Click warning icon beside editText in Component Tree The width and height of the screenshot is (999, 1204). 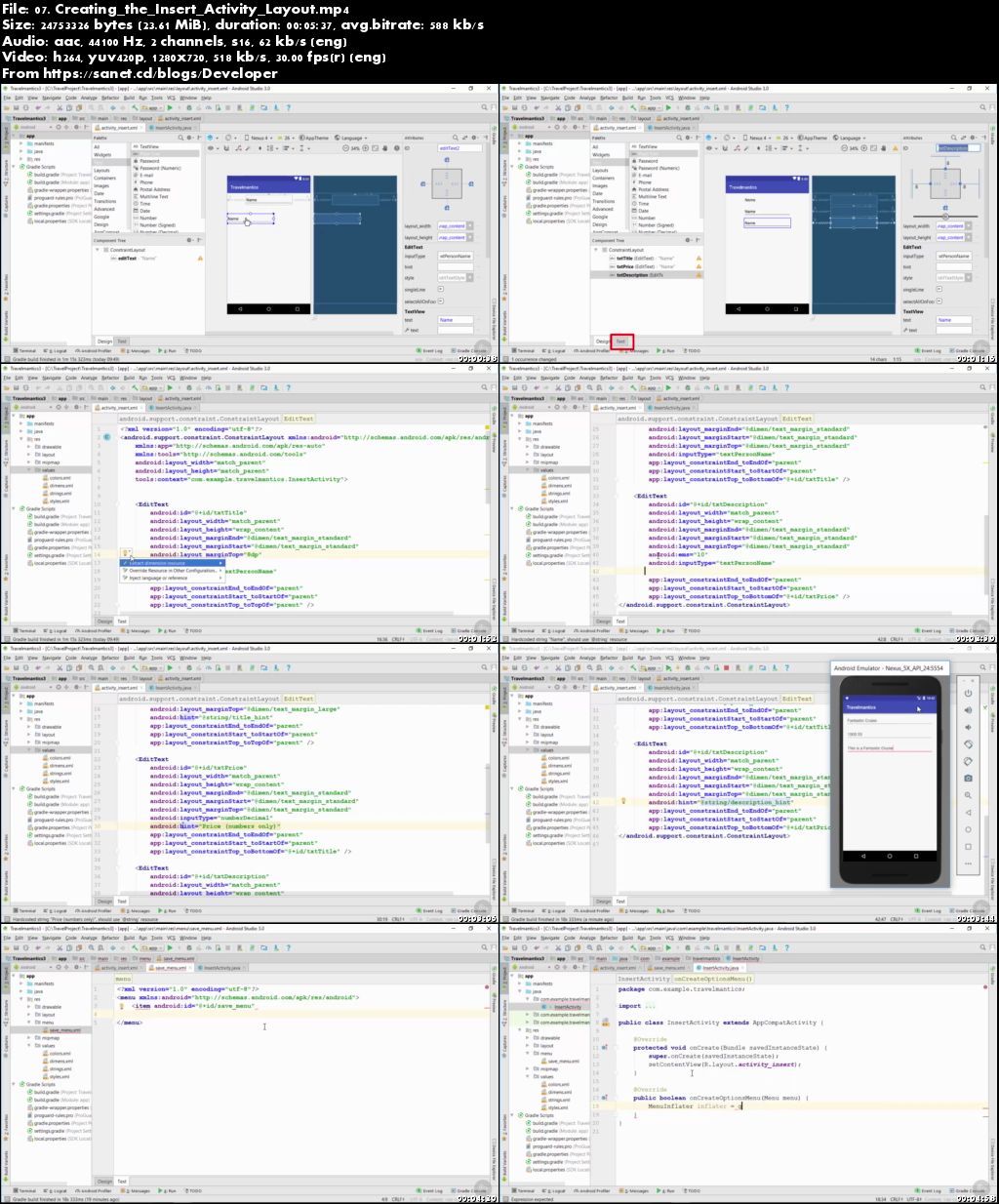pyautogui.click(x=200, y=258)
